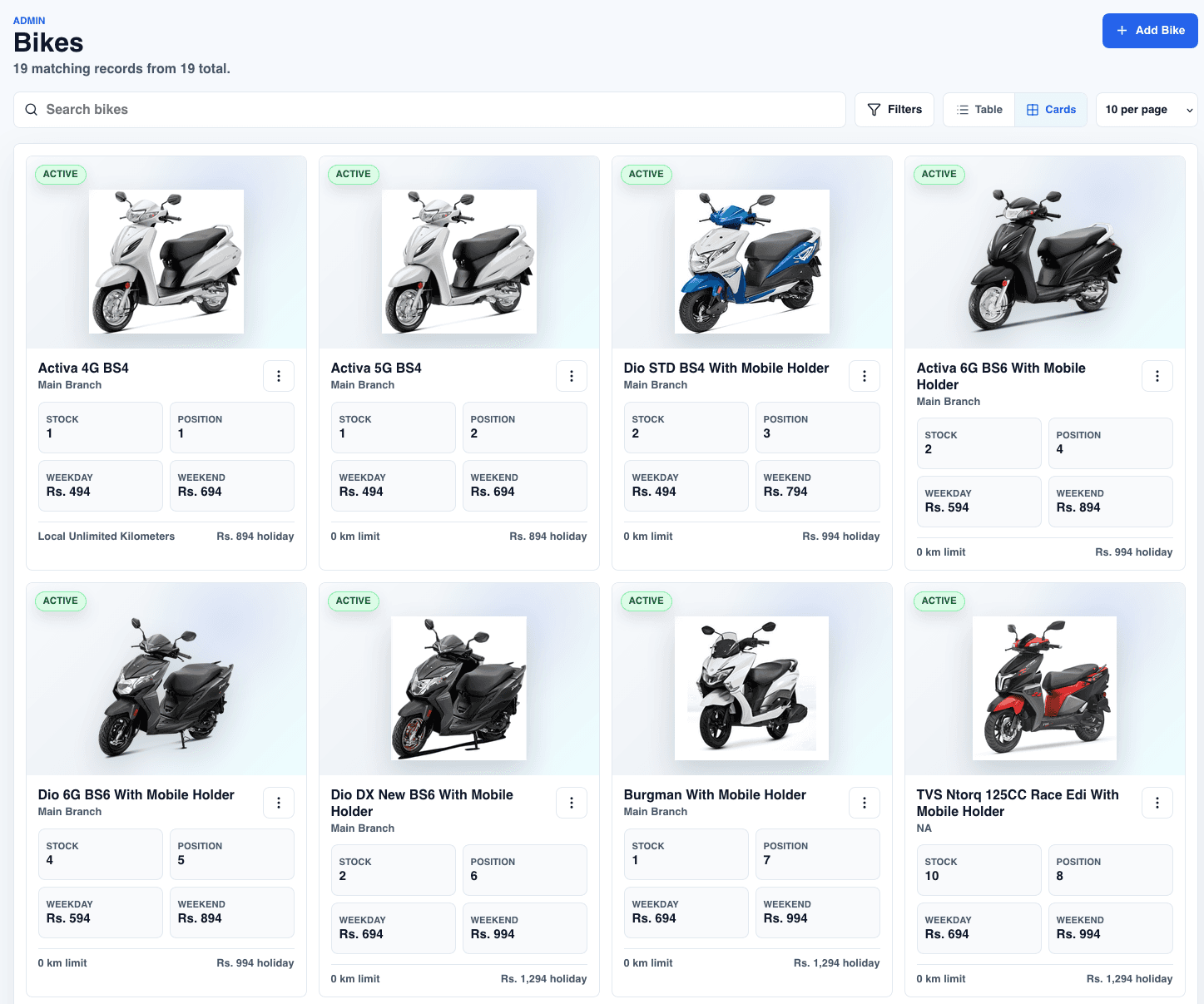1204x1004 pixels.
Task: Click 19 matching records text
Action: [x=121, y=69]
